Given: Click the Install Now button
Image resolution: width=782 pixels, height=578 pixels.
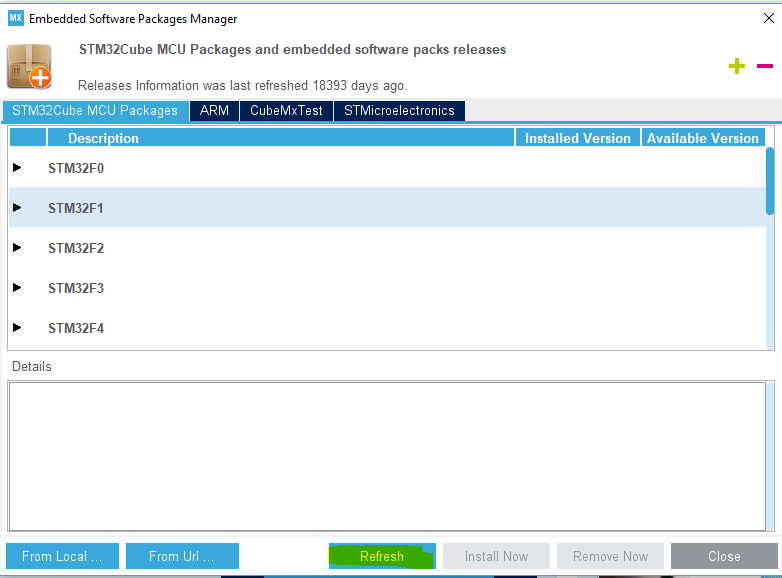Looking at the screenshot, I should 496,556.
